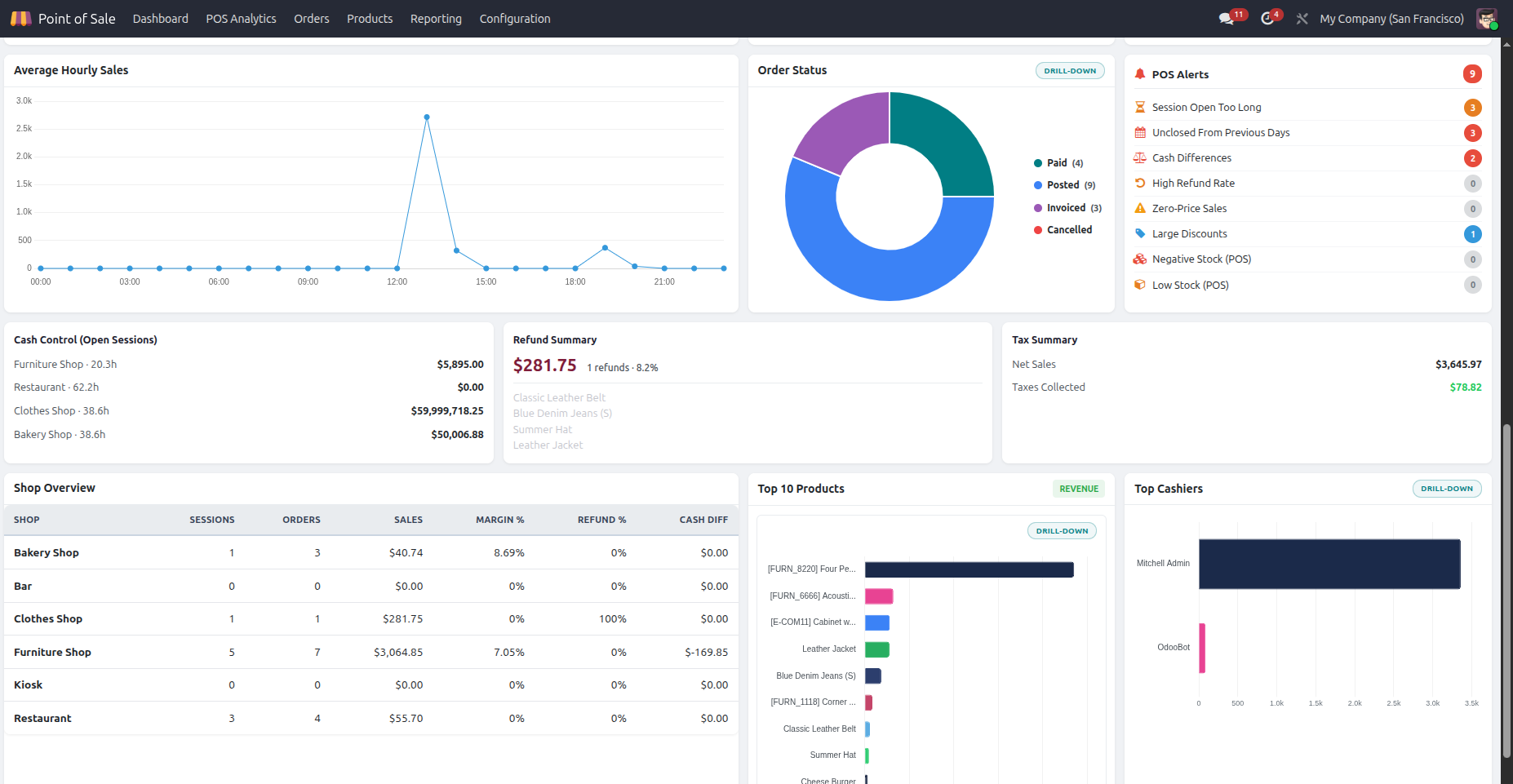This screenshot has height=784, width=1513.
Task: Open the Unclosed From Previous Days alert
Action: pyautogui.click(x=1307, y=132)
